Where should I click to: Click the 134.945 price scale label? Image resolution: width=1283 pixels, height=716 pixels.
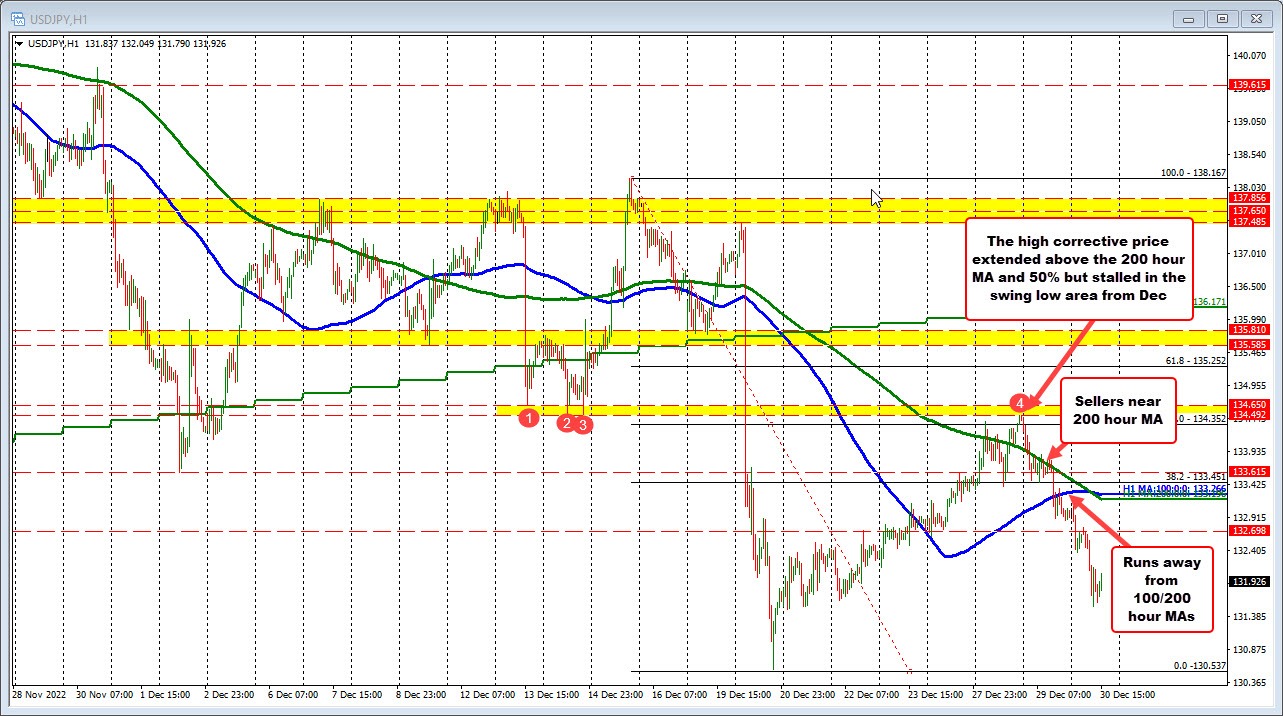coord(1248,386)
